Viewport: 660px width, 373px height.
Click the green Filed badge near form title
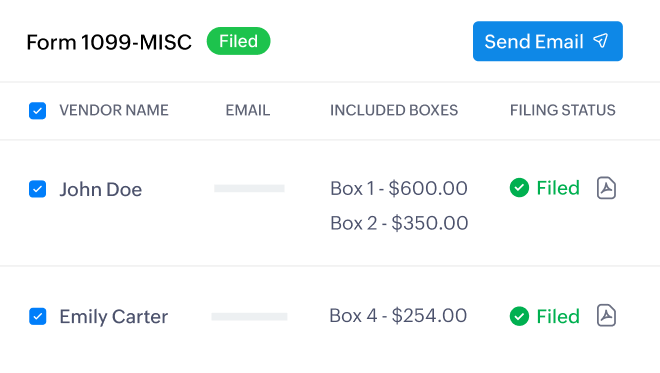tap(238, 41)
